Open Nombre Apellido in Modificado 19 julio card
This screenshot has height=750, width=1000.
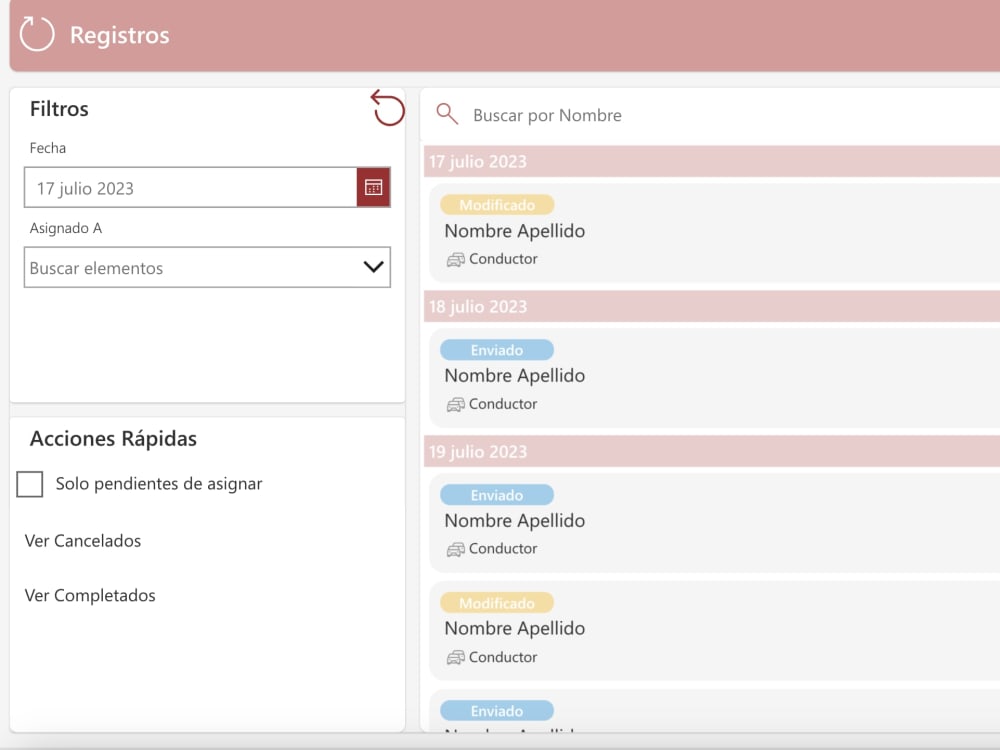tap(515, 629)
